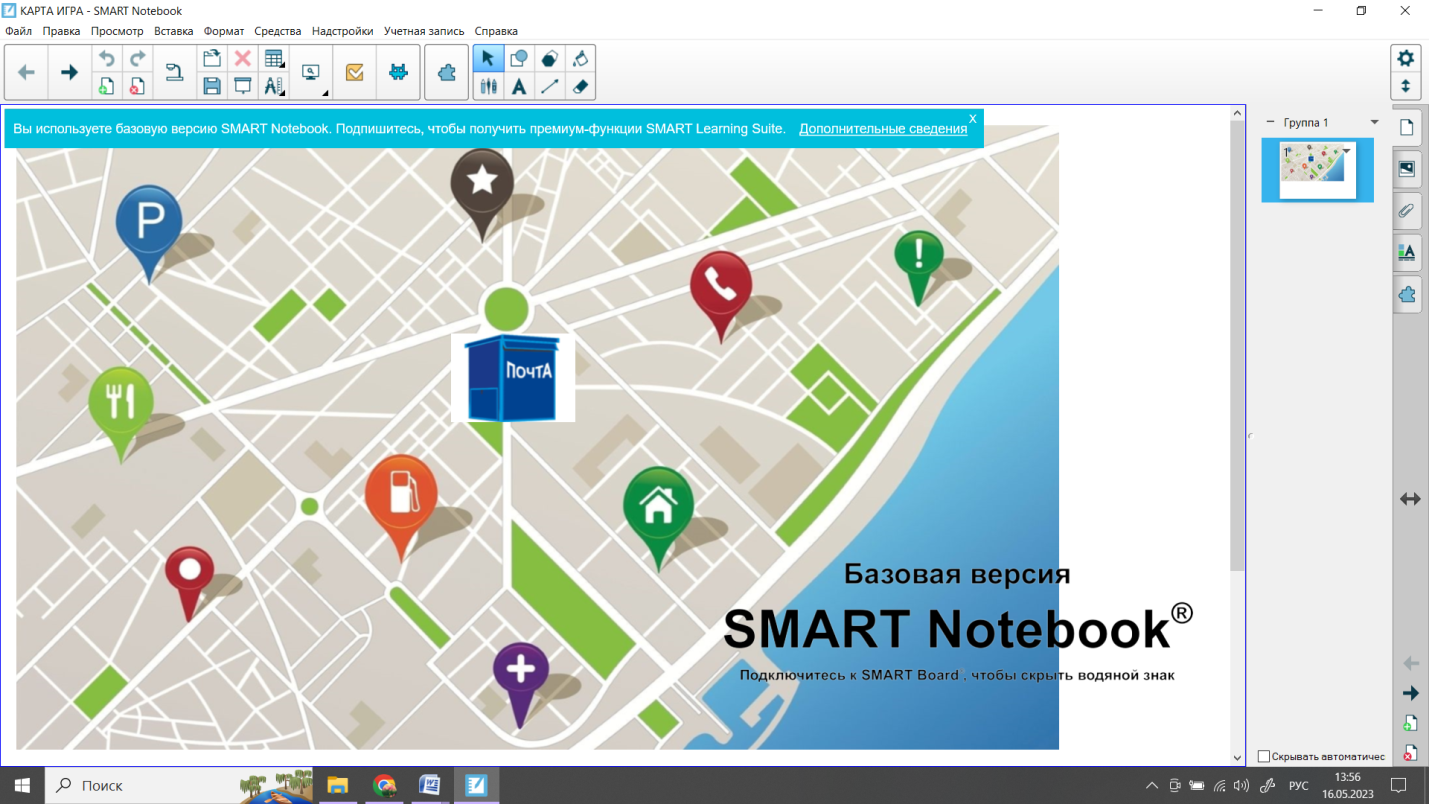Click the vertical scrollbar of the page area
Image resolution: width=1429 pixels, height=804 pixels.
pyautogui.click(x=1237, y=345)
